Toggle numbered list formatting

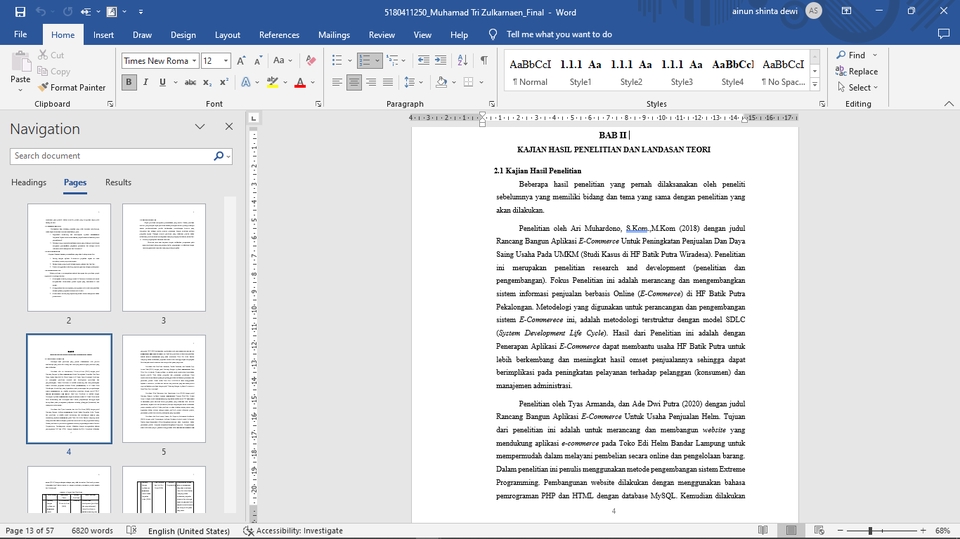point(365,61)
